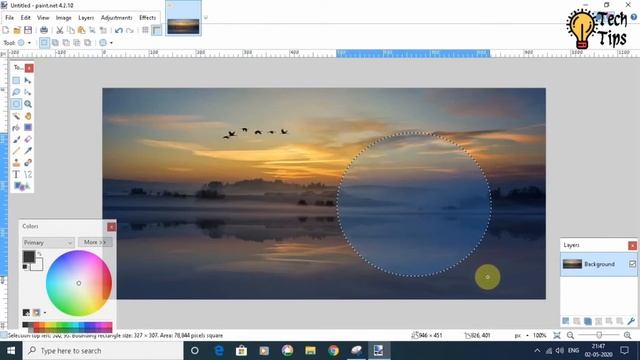Open the Adjustments menu

coord(116,18)
